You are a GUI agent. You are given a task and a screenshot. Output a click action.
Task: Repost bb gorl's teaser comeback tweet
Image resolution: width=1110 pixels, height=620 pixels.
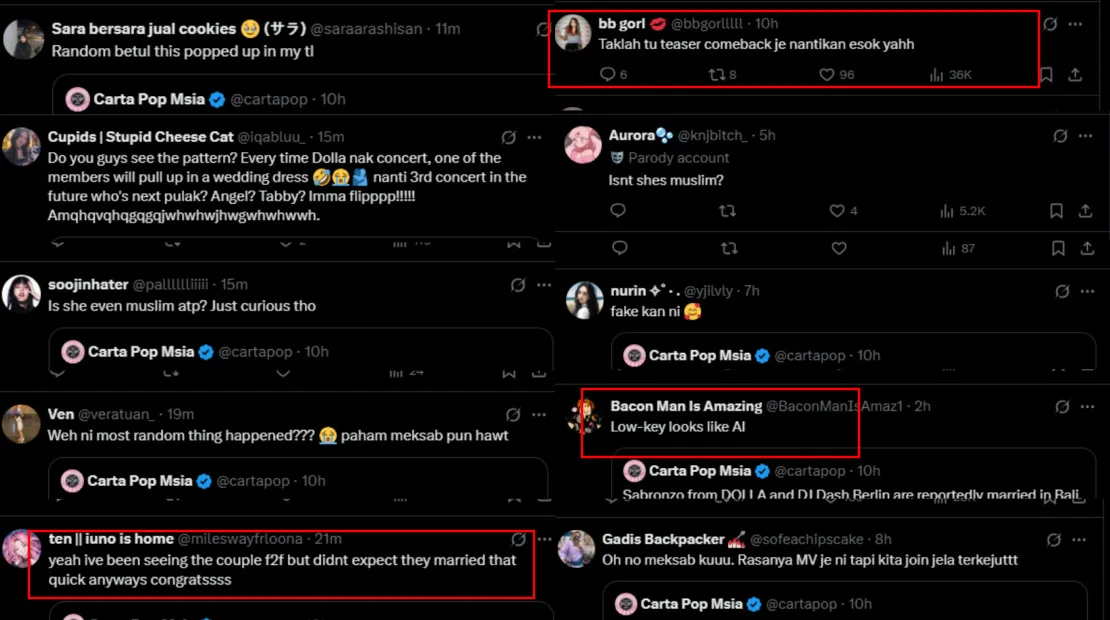716,75
